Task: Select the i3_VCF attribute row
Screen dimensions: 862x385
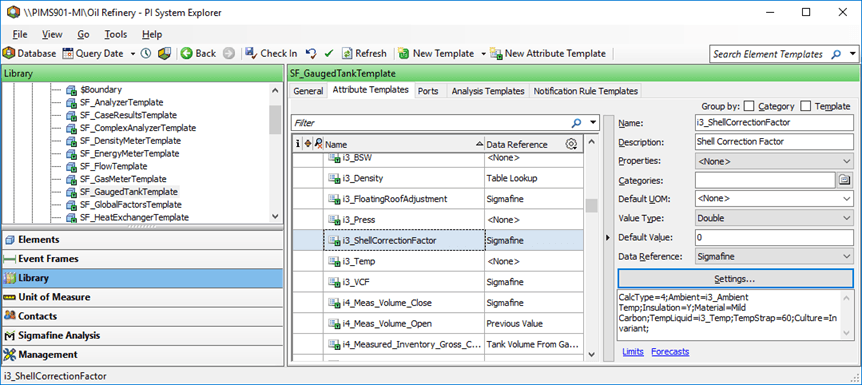Action: tap(437, 282)
